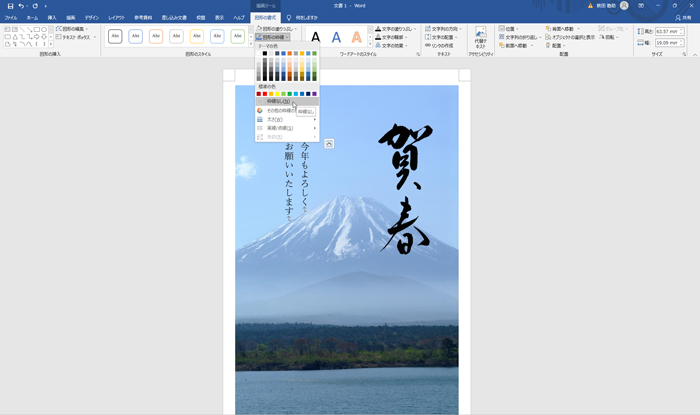Switch to the レイアウト tab
Image resolution: width=700 pixels, height=415 pixels.
117,18
